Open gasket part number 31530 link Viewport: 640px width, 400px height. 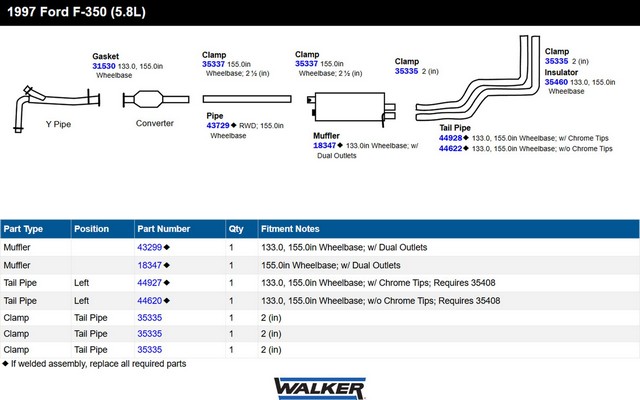pyautogui.click(x=104, y=66)
